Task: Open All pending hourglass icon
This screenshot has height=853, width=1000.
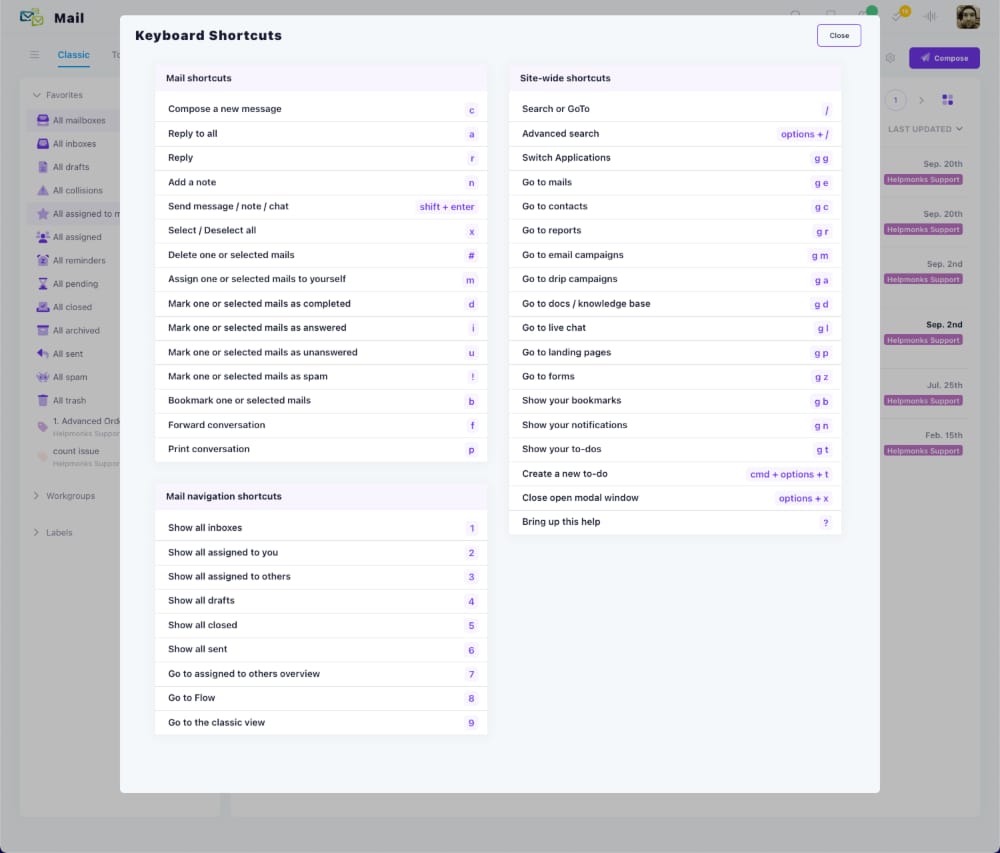Action: pyautogui.click(x=43, y=284)
